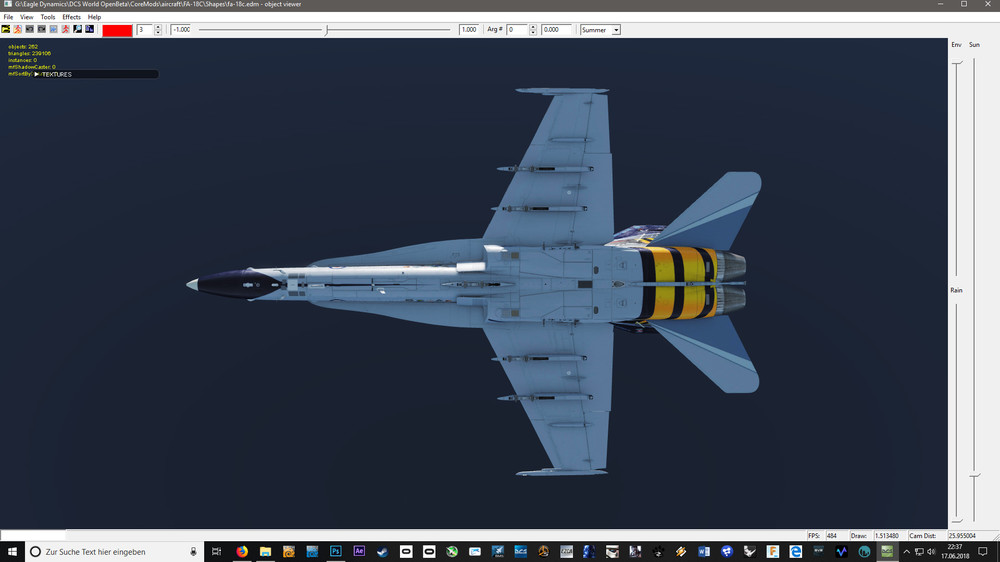Open File Explorer from the taskbar
This screenshot has width=1000, height=562.
[x=265, y=552]
